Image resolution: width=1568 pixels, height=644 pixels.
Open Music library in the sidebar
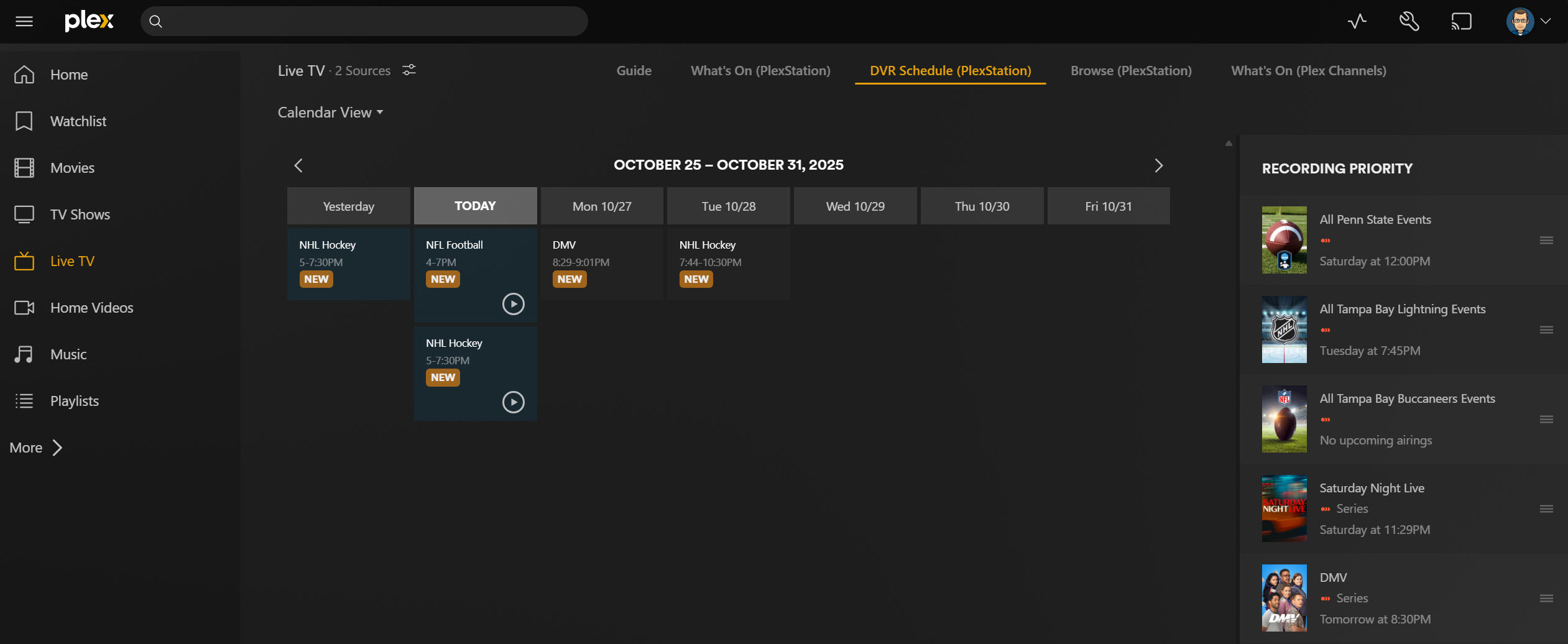tap(68, 354)
